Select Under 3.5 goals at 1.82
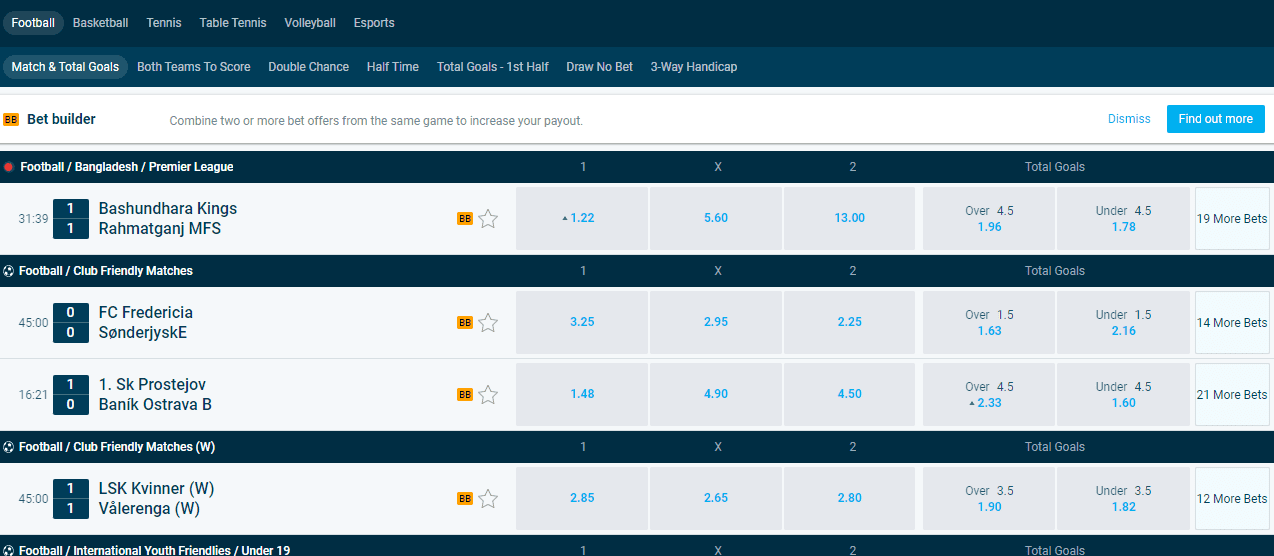 tap(1123, 498)
